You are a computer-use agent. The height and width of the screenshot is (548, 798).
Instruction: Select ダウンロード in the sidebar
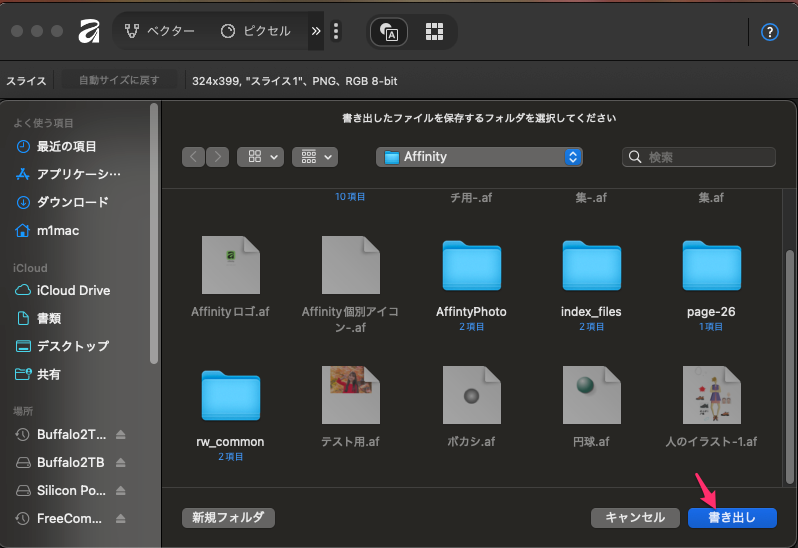pos(72,202)
